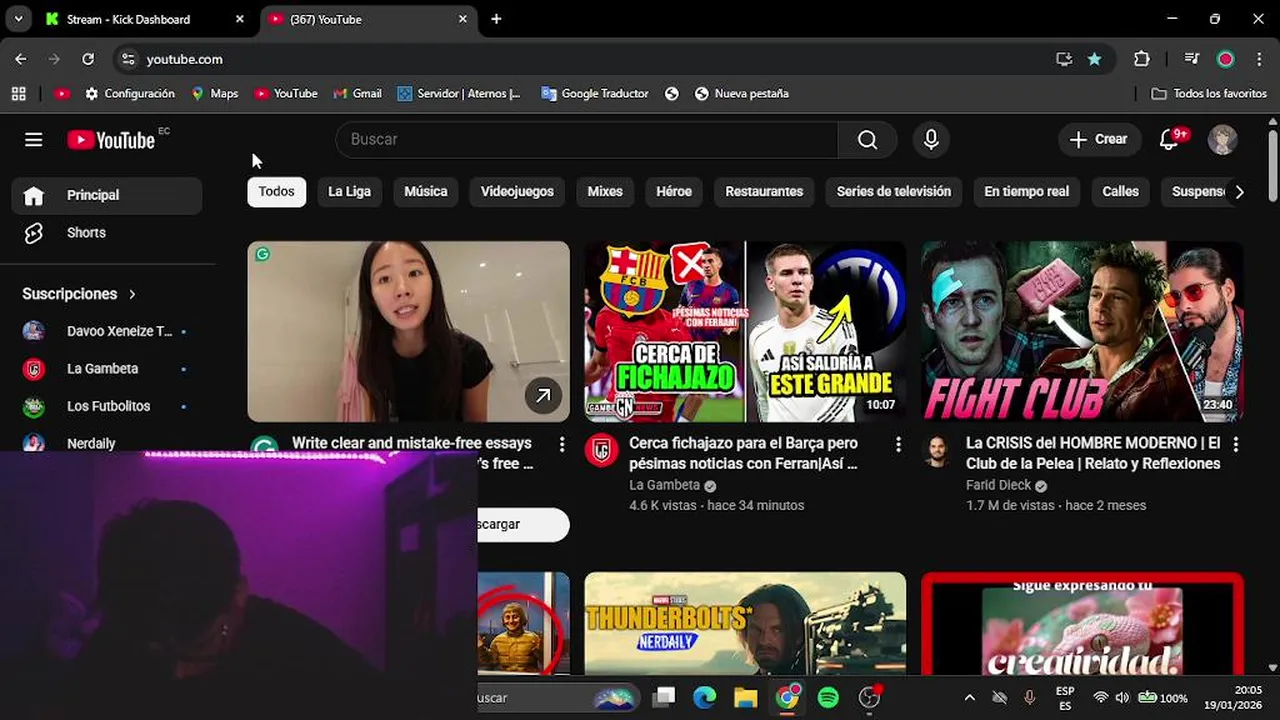Select the Calles filter chip
The height and width of the screenshot is (720, 1280).
[1121, 192]
